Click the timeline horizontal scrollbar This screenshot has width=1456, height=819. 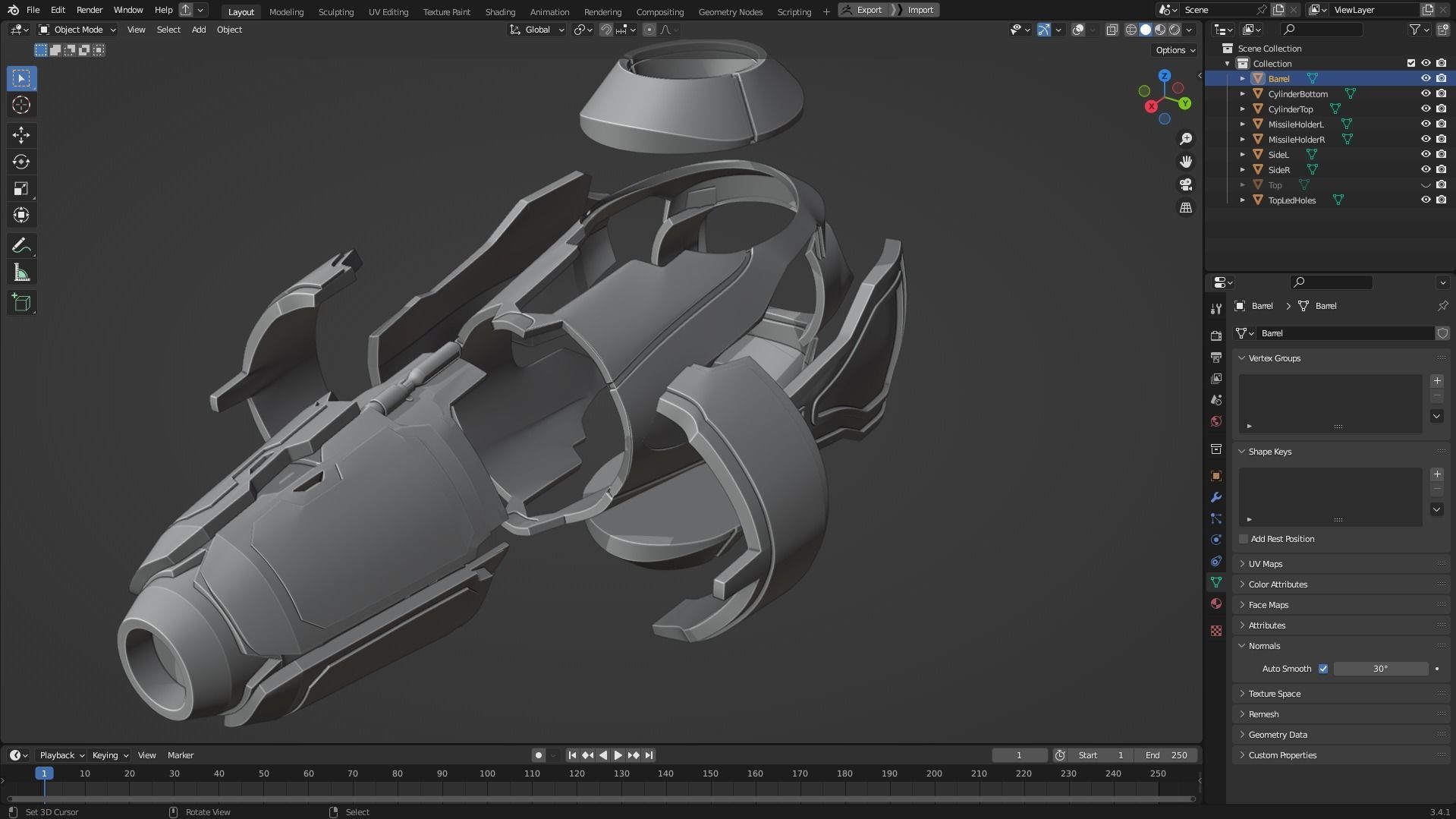(601, 799)
